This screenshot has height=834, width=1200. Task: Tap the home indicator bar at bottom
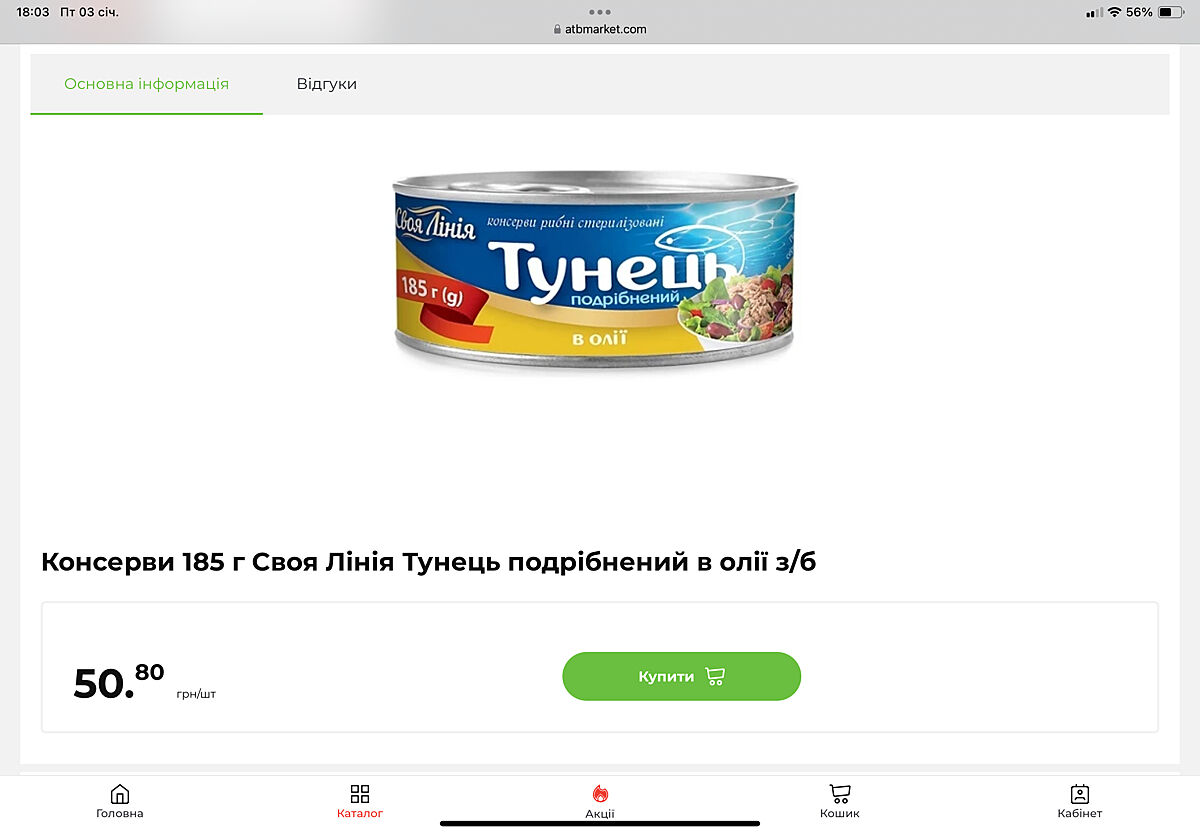tap(600, 823)
